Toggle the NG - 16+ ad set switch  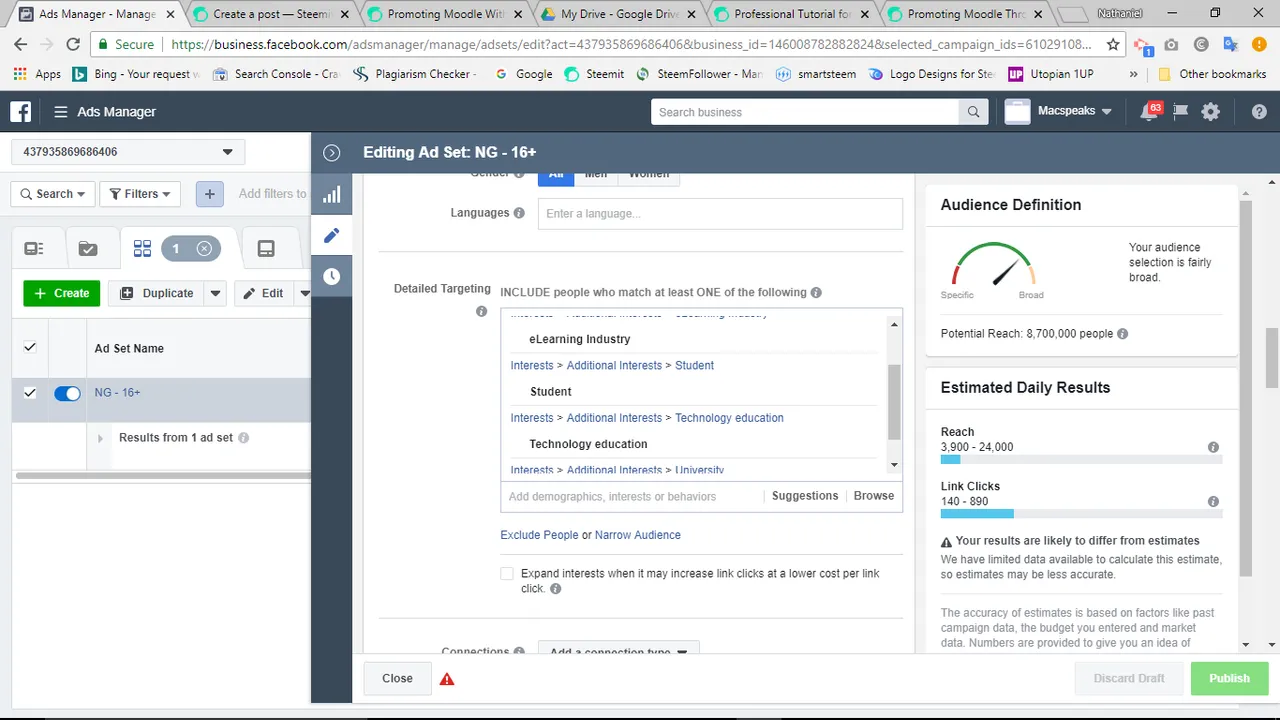click(67, 393)
